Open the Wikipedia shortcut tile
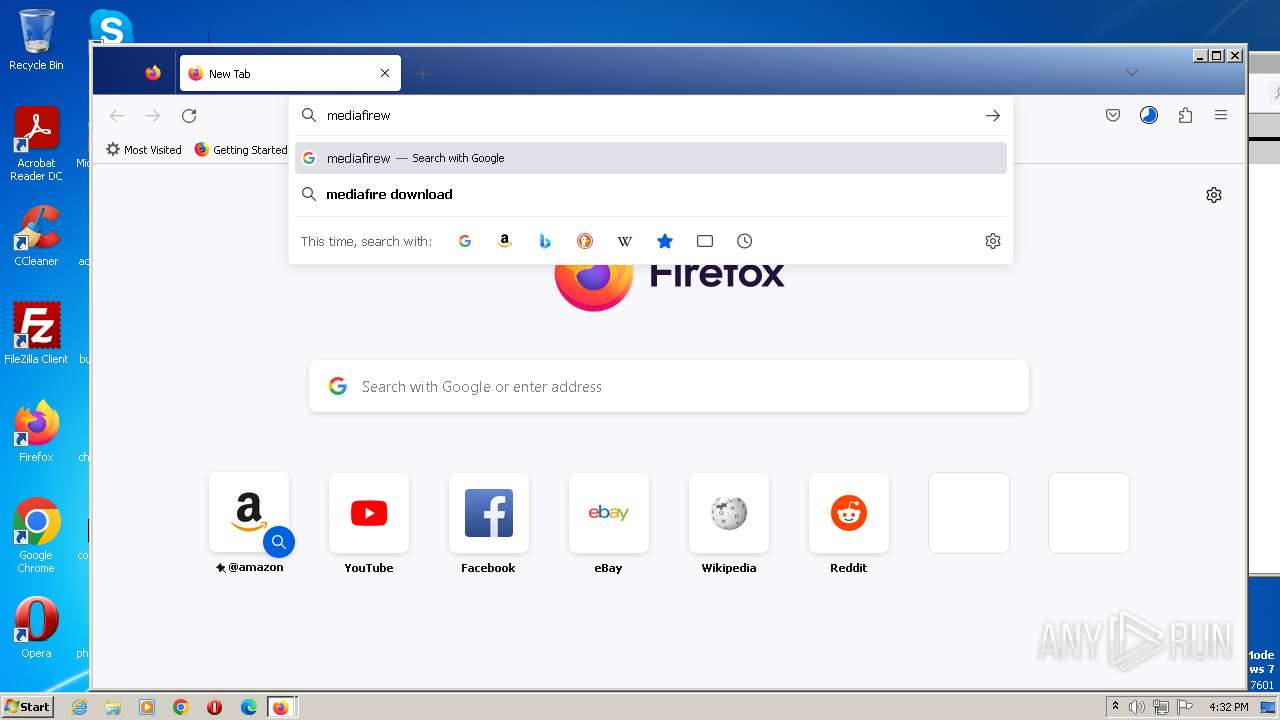The width and height of the screenshot is (1280, 720). (729, 513)
